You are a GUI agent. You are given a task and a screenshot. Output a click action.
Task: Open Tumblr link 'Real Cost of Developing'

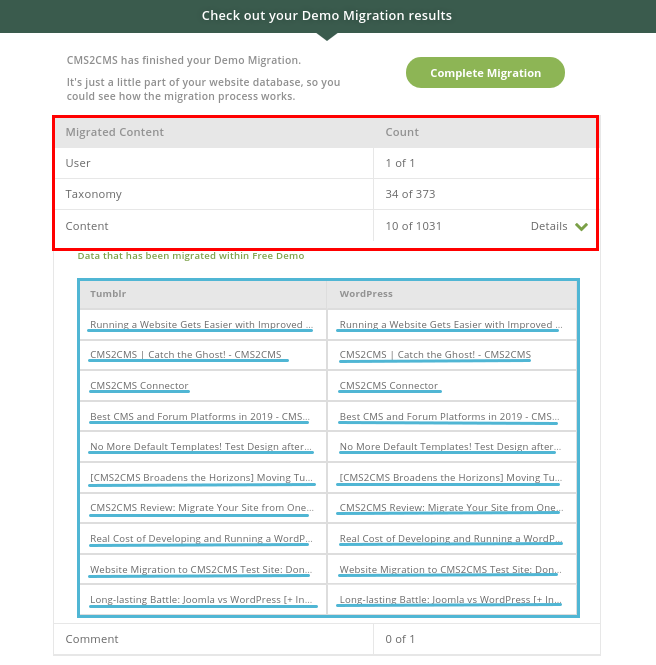click(x=201, y=539)
